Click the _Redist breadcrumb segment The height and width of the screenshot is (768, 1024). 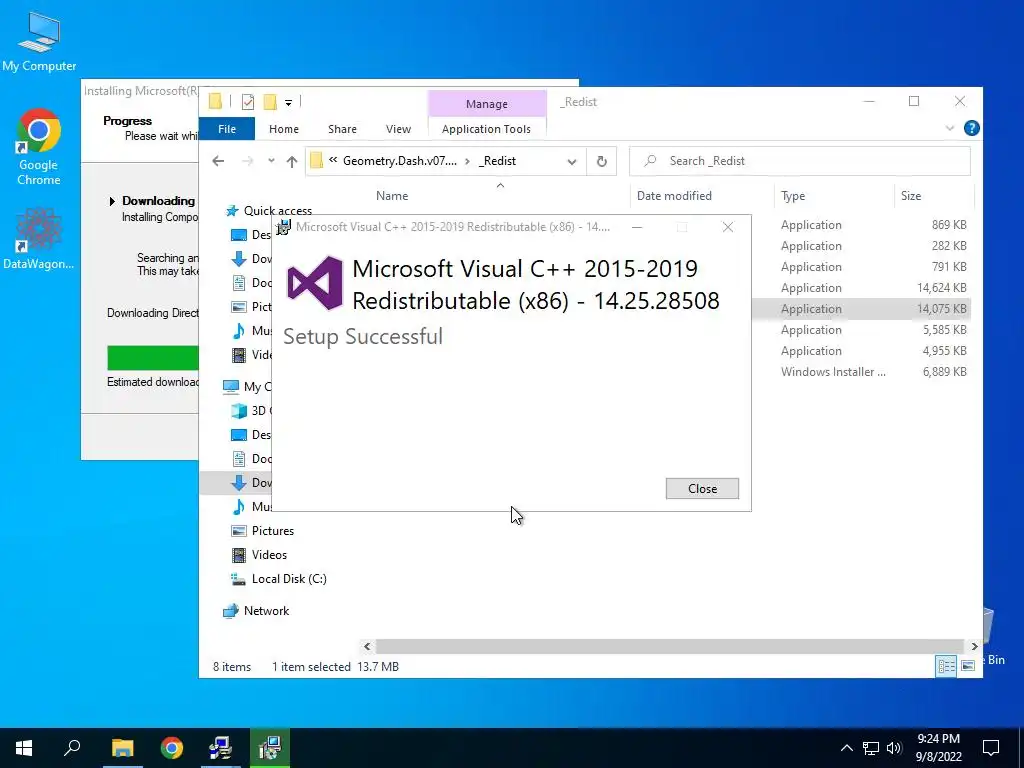click(x=497, y=161)
